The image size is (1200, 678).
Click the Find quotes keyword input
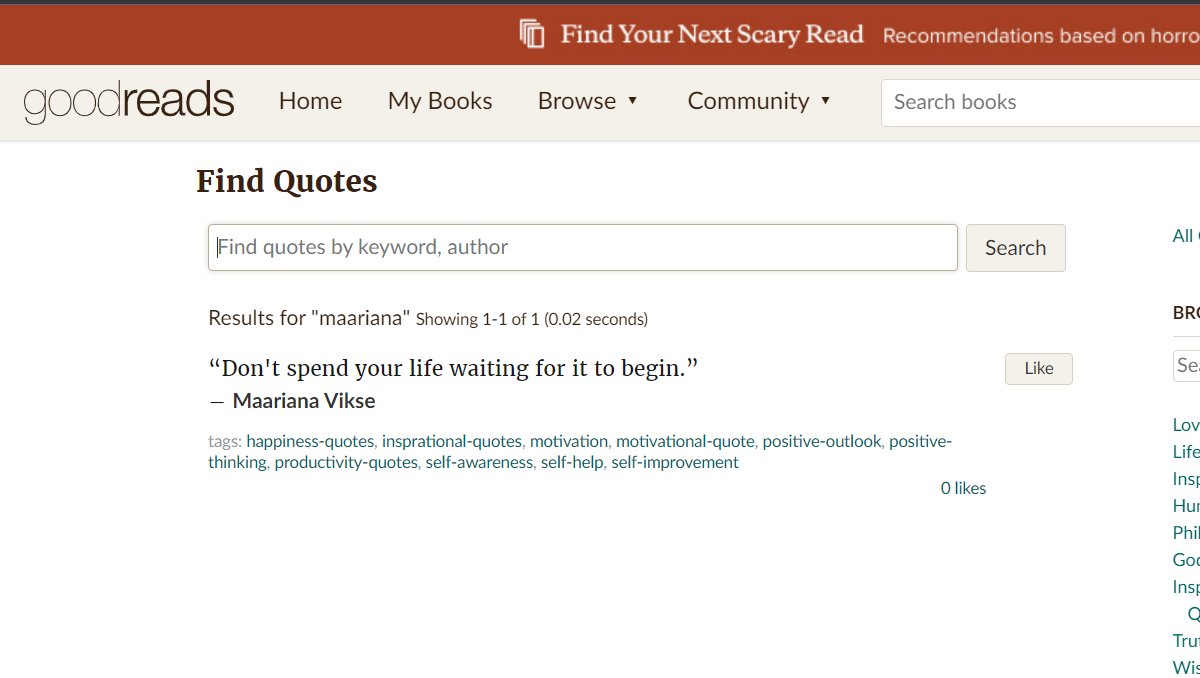pos(583,247)
